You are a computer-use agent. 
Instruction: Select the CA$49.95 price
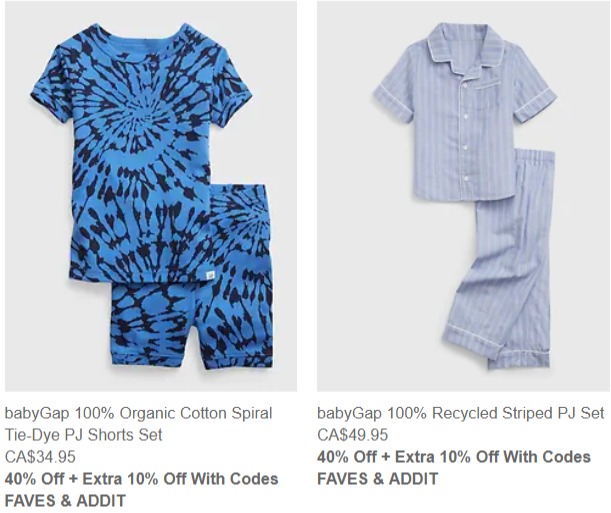353,435
